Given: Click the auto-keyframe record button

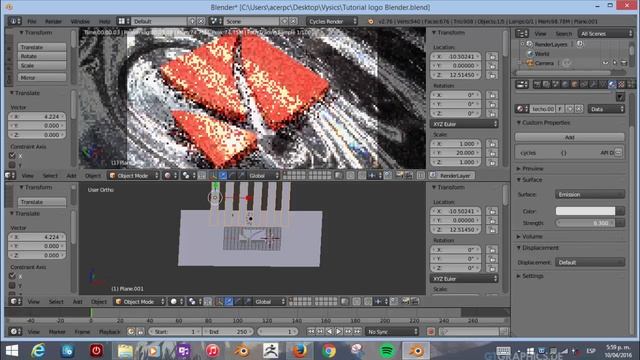Looking at the screenshot, I should (x=431, y=332).
